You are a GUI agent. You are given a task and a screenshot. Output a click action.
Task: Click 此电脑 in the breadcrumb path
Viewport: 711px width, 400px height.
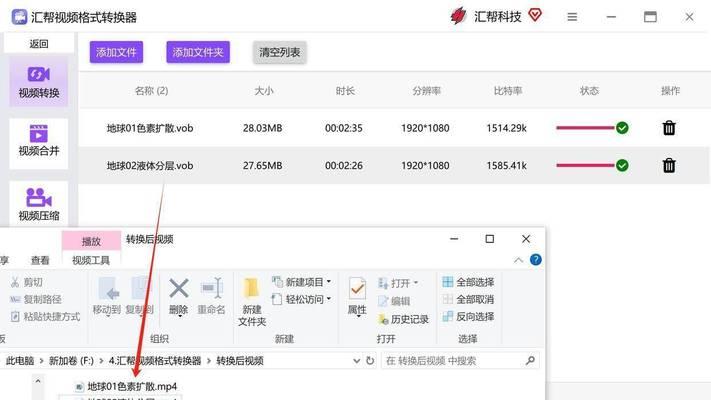pos(20,361)
